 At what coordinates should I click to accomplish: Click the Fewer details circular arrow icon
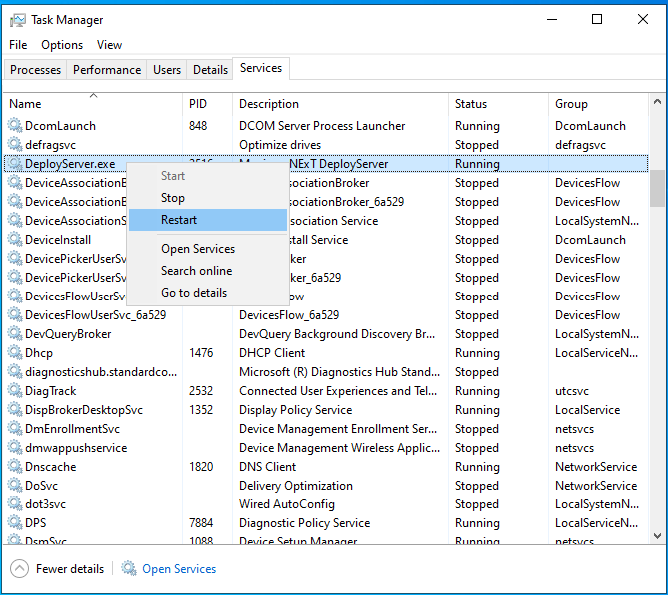point(19,569)
